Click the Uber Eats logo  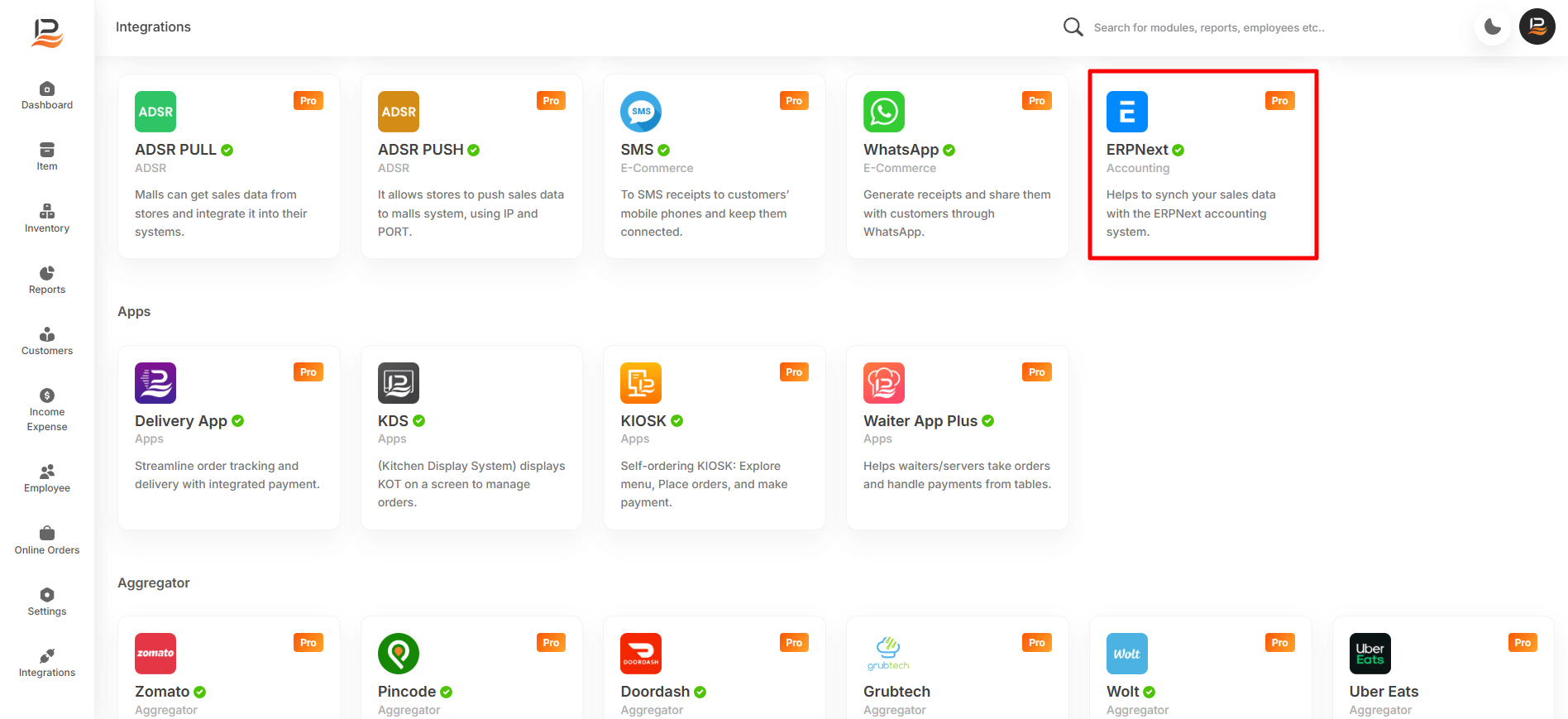pos(1370,654)
